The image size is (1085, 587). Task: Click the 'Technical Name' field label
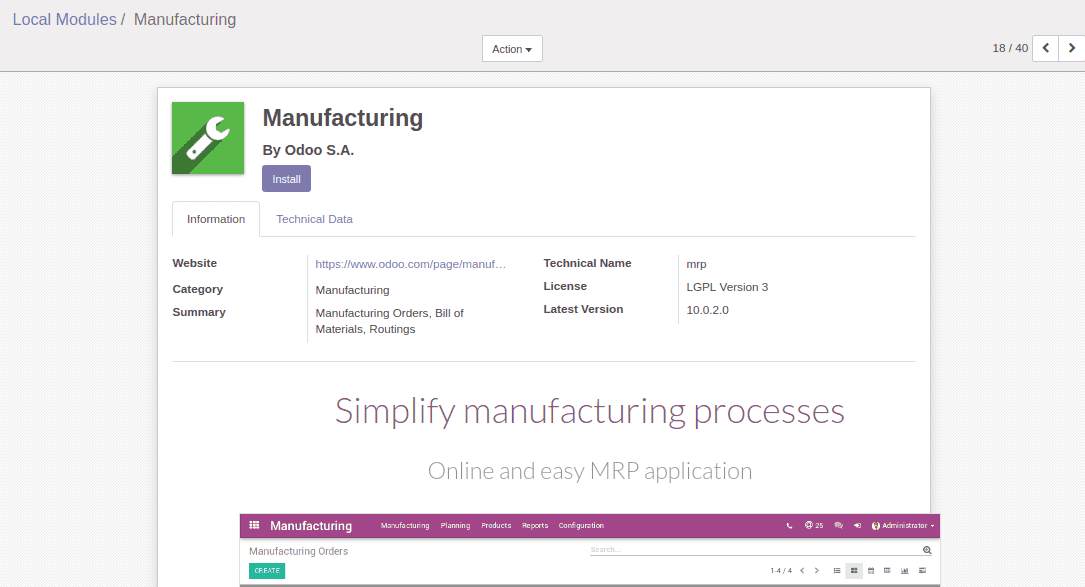pyautogui.click(x=587, y=263)
